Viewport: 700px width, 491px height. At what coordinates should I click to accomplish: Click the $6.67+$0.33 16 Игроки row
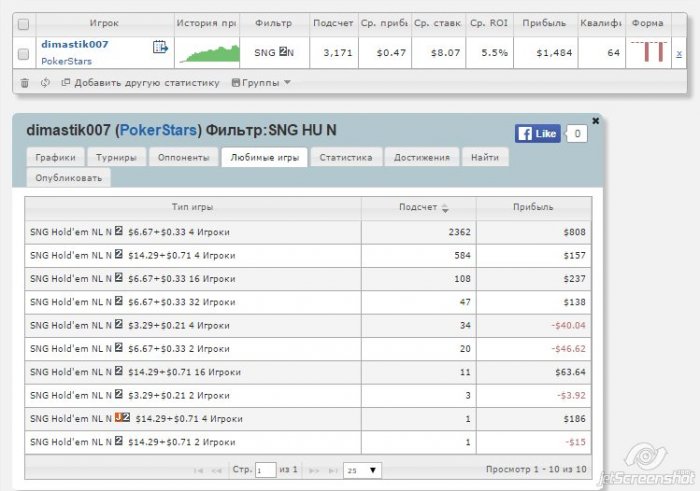pyautogui.click(x=308, y=279)
